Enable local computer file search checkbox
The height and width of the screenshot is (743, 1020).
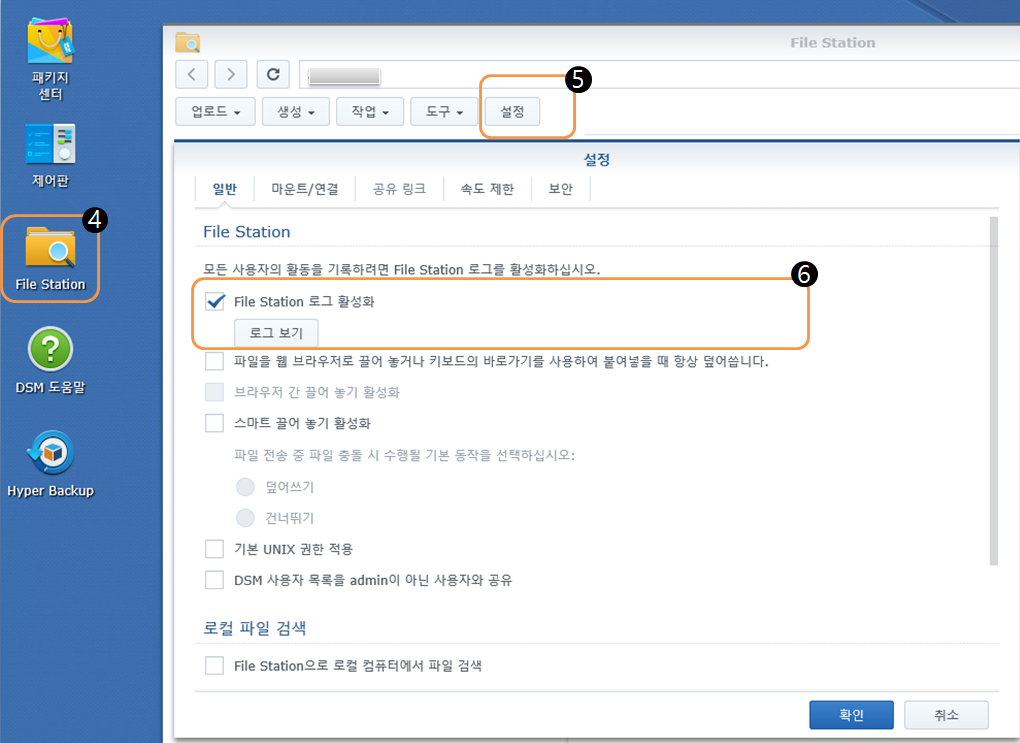click(x=215, y=666)
